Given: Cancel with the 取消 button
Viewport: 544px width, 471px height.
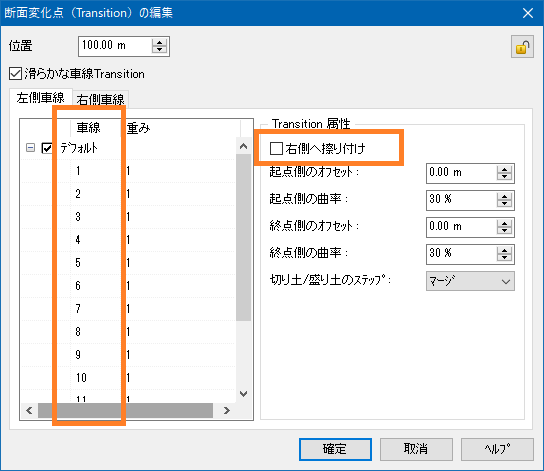Looking at the screenshot, I should click(416, 449).
